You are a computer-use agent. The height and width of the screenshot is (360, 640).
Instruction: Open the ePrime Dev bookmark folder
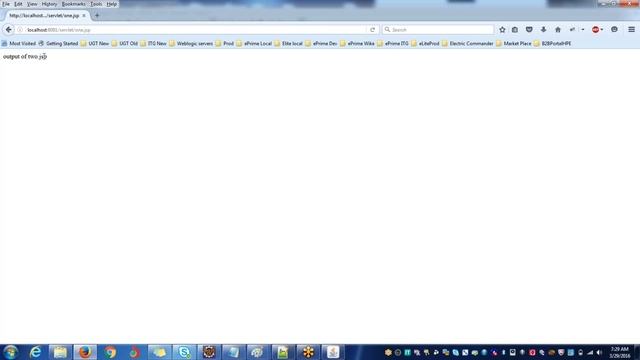coord(321,43)
